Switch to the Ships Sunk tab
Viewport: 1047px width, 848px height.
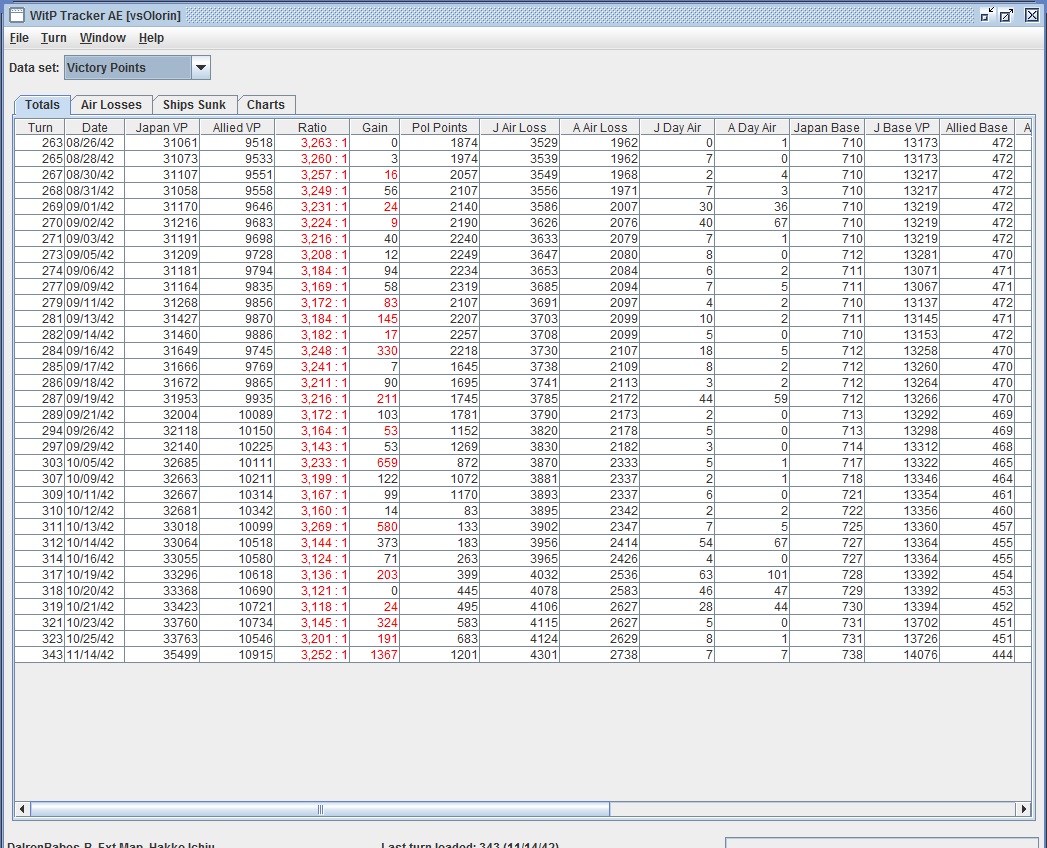point(194,105)
